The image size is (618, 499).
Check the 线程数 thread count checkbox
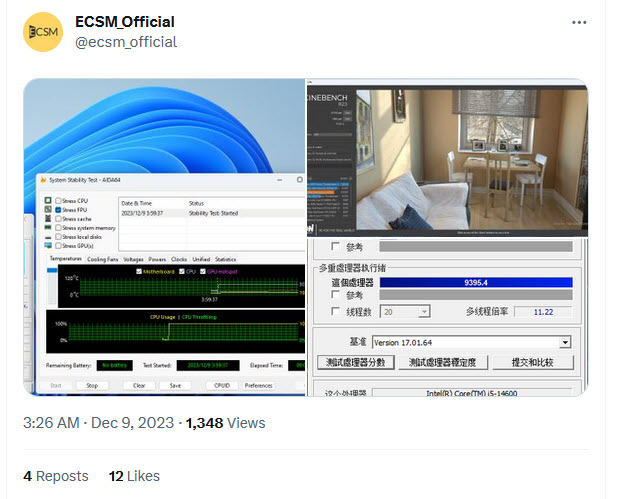point(335,311)
